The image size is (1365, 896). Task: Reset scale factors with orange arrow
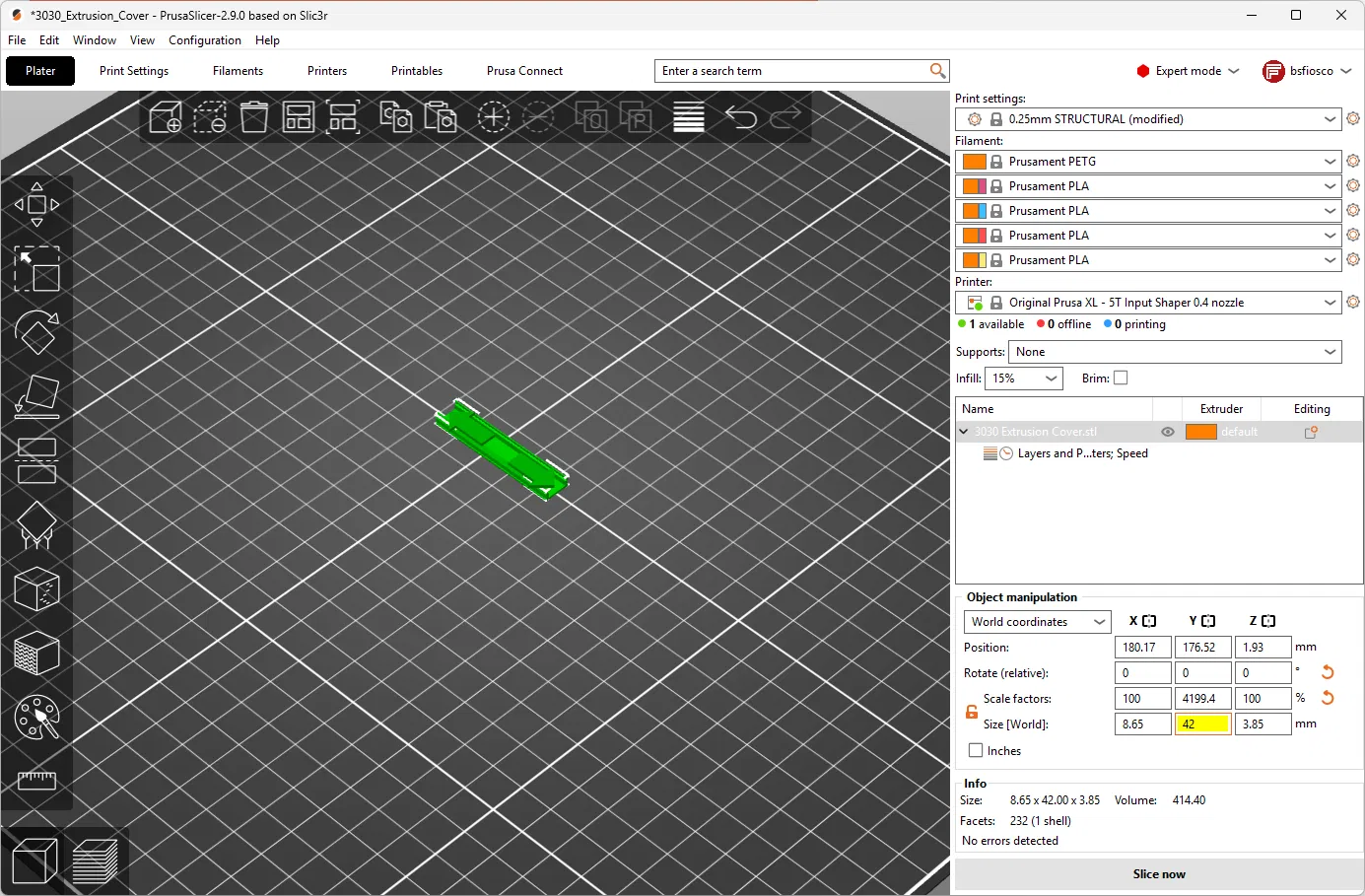[1328, 698]
